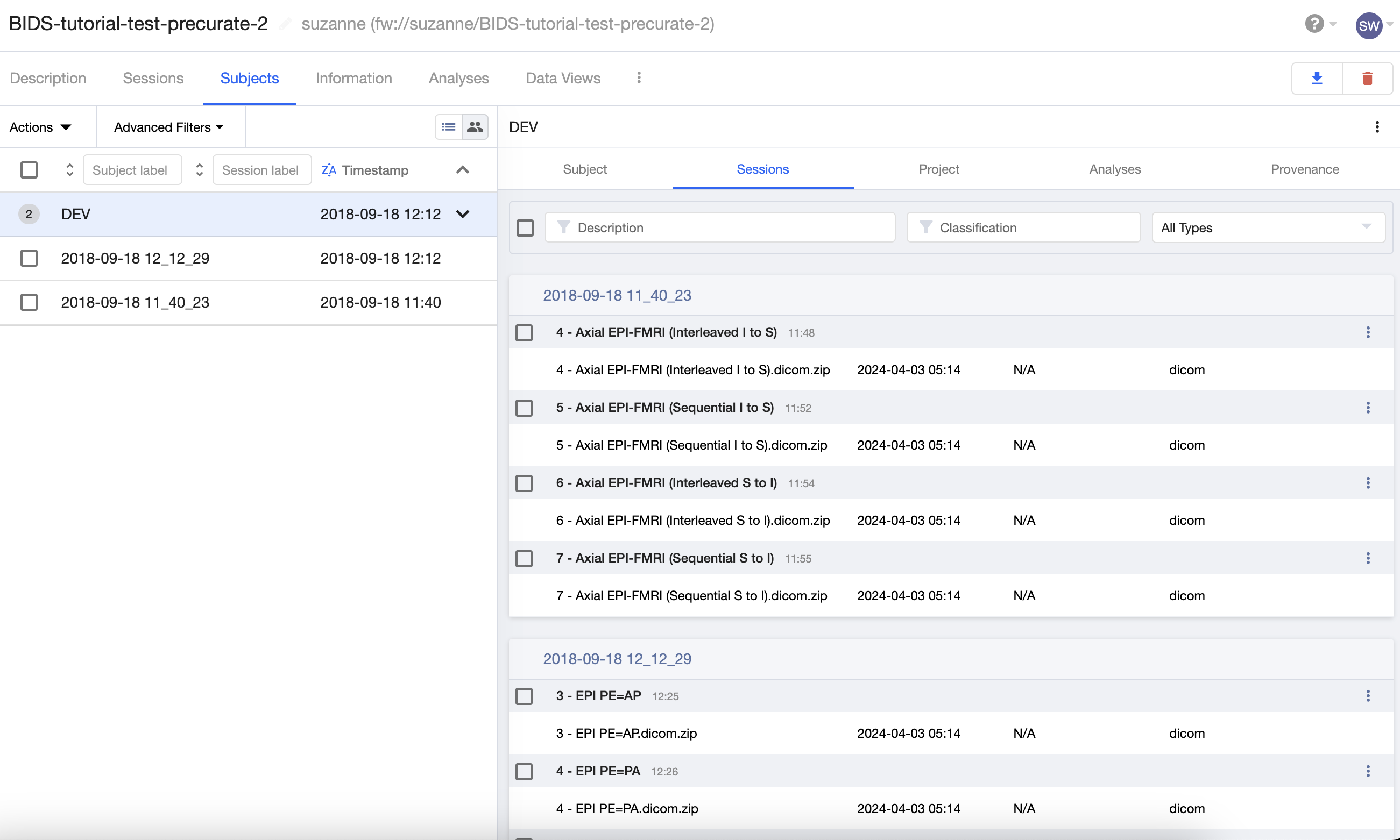Check 4 - EPI PE=PA acquisition

pyautogui.click(x=524, y=771)
